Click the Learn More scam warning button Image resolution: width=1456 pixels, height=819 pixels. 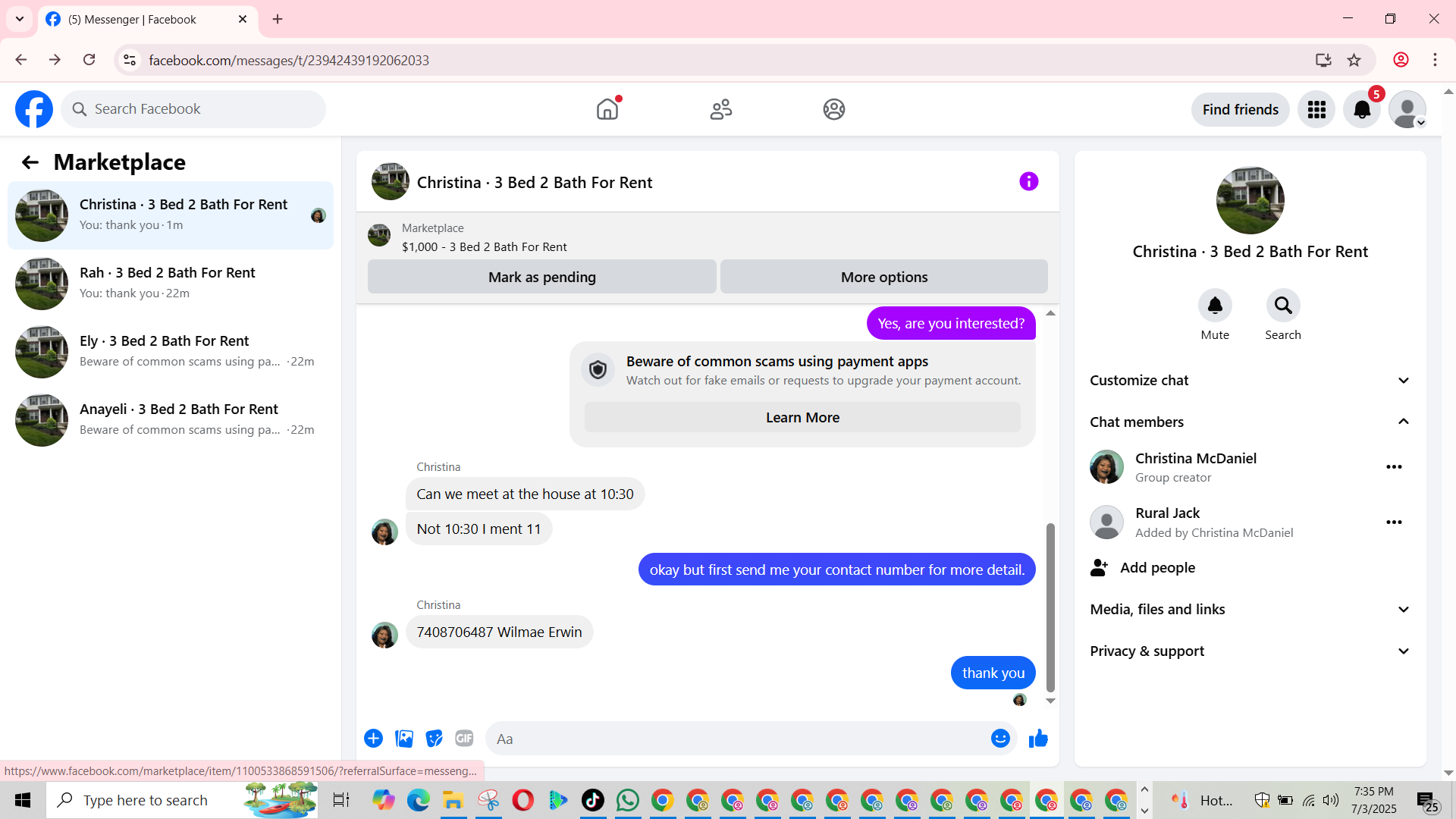tap(802, 418)
